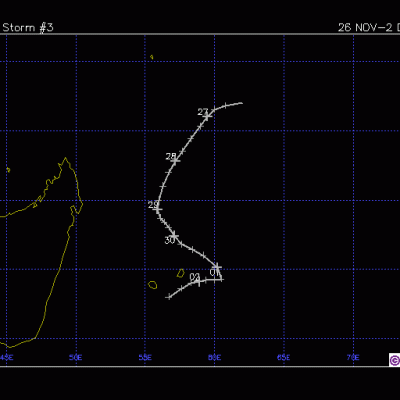Select the "27" date label on track
The height and width of the screenshot is (400, 400).
203,112
